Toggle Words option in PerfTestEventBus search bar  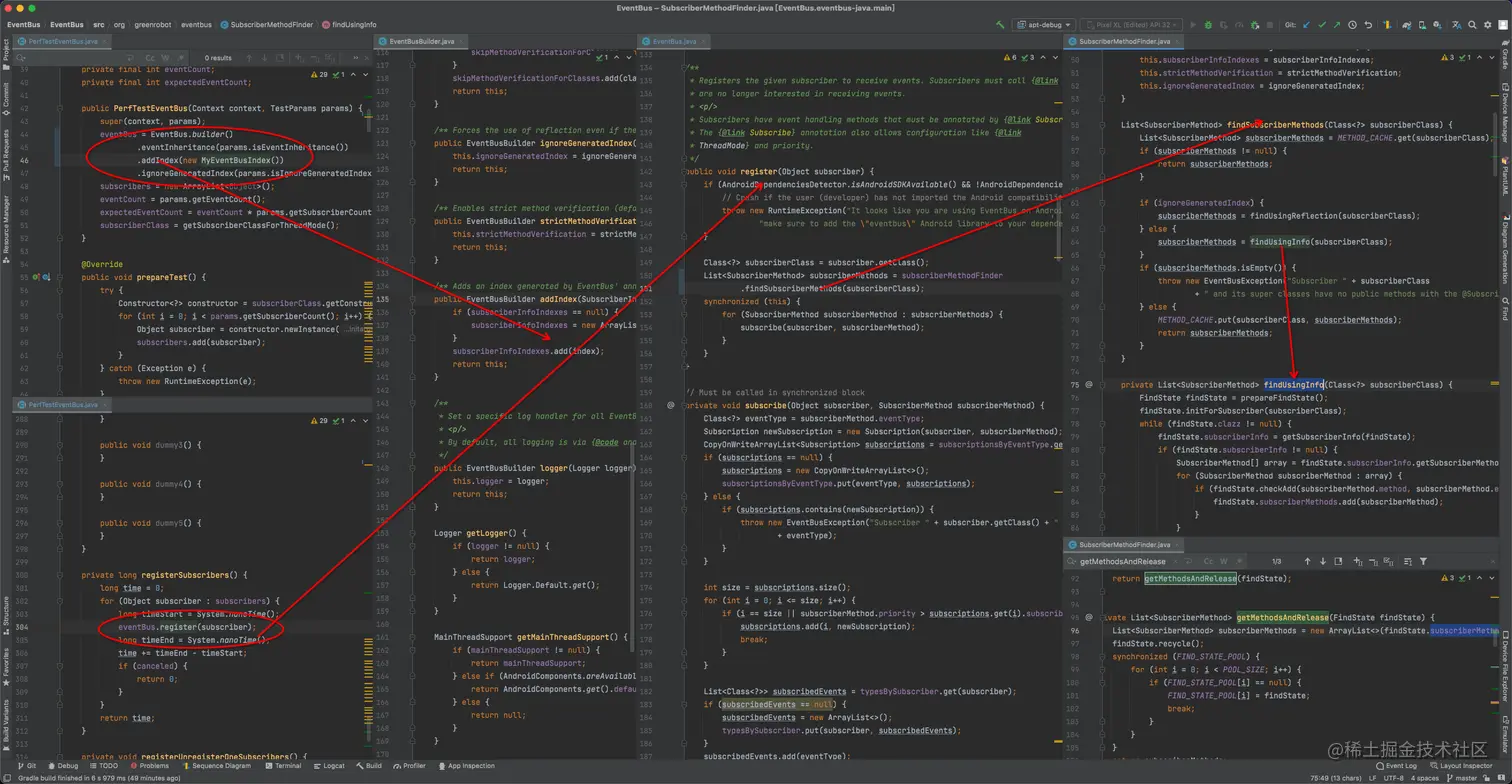coord(165,58)
